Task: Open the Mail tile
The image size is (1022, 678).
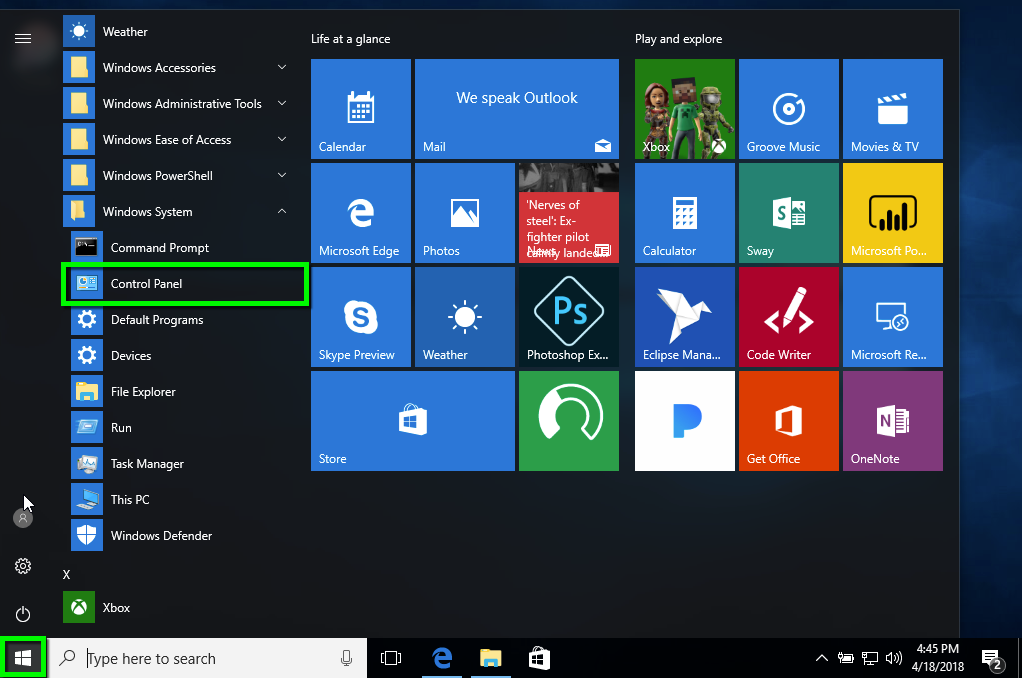Action: click(x=517, y=109)
